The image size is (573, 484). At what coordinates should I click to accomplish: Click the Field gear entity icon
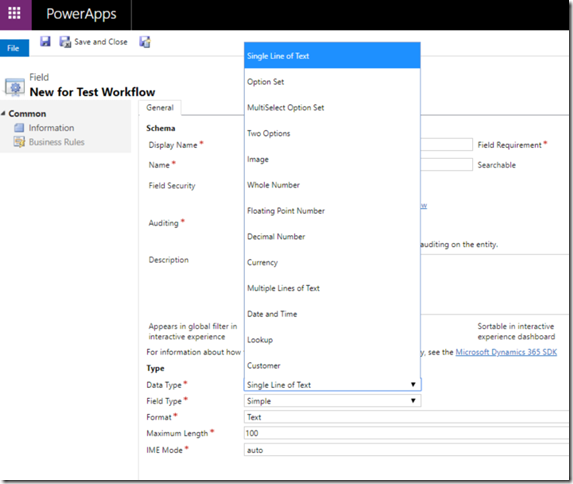(15, 87)
